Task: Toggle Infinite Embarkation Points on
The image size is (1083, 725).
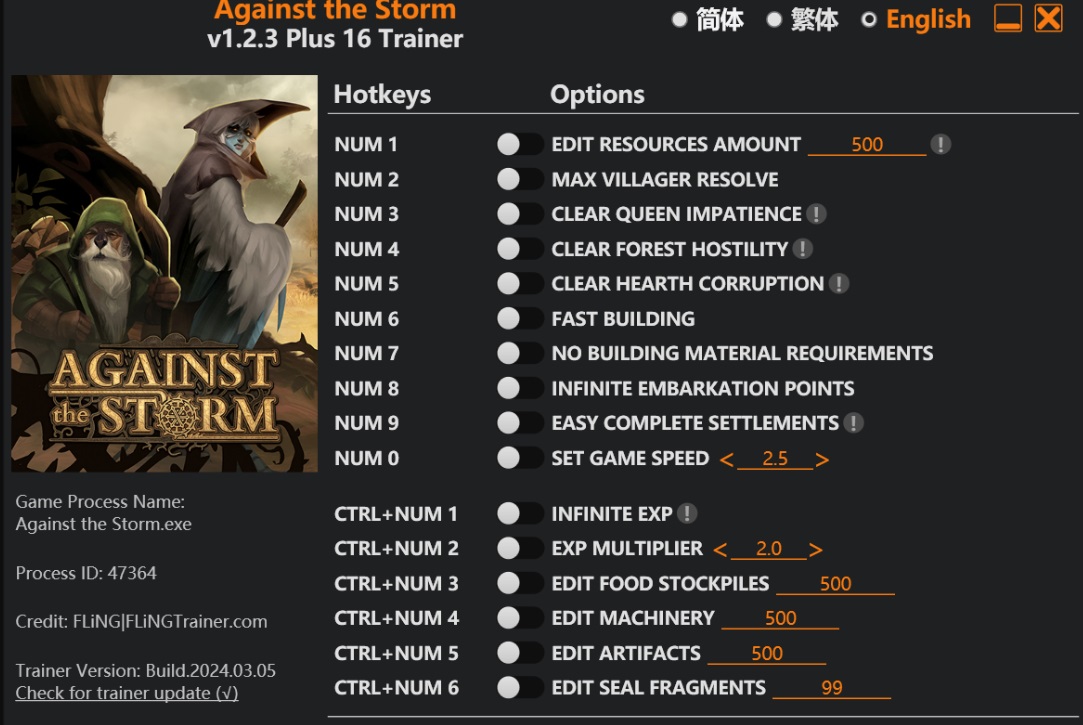Action: point(519,388)
